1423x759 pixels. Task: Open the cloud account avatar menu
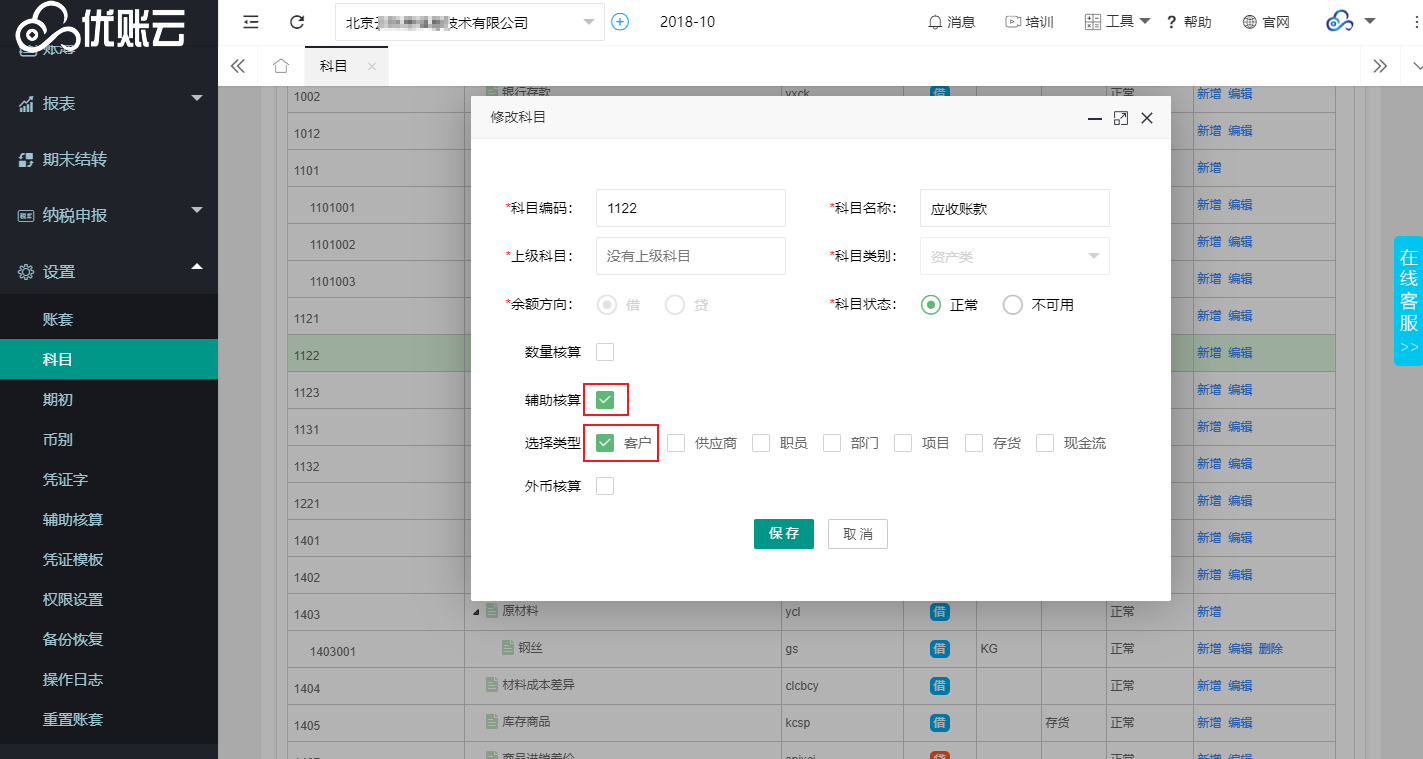(1351, 21)
